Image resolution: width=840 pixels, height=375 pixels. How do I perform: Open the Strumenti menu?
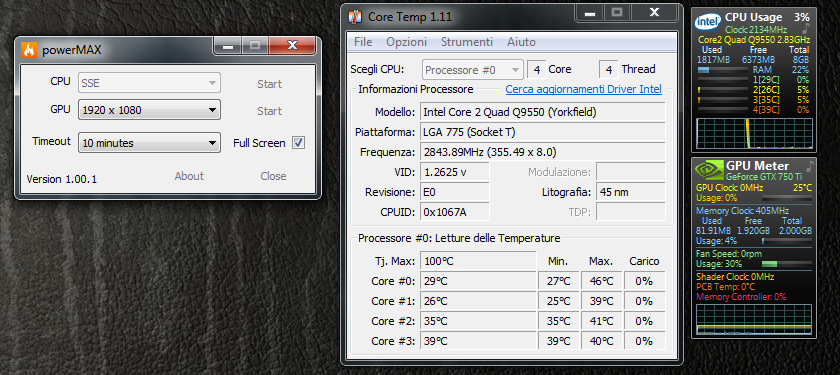pyautogui.click(x=467, y=42)
